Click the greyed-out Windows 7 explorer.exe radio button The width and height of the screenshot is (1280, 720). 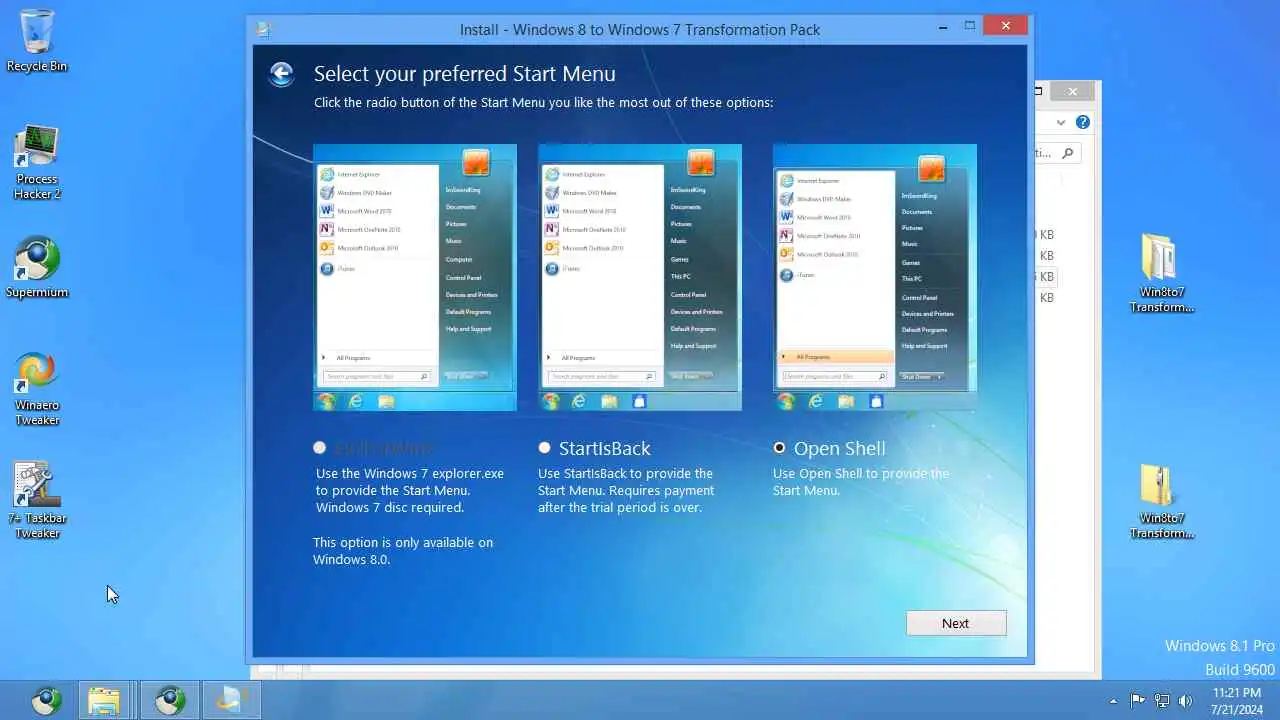click(x=319, y=448)
